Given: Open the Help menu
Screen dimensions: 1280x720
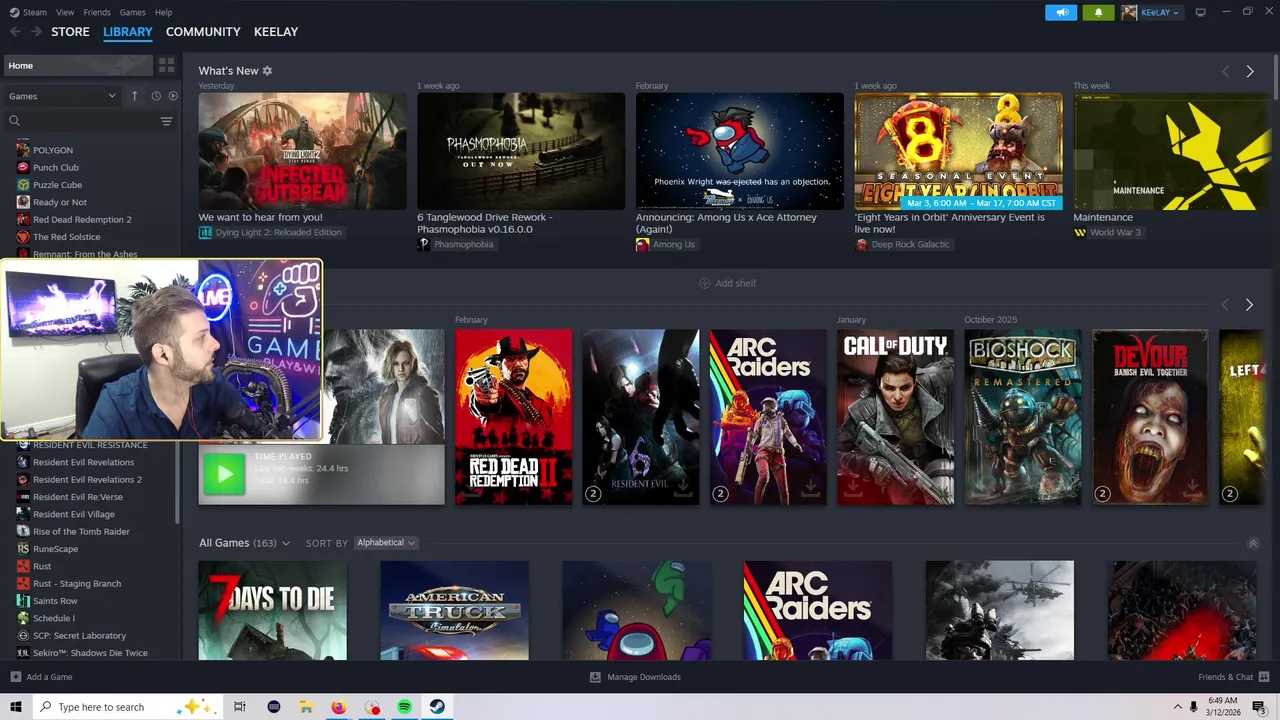Looking at the screenshot, I should (163, 12).
